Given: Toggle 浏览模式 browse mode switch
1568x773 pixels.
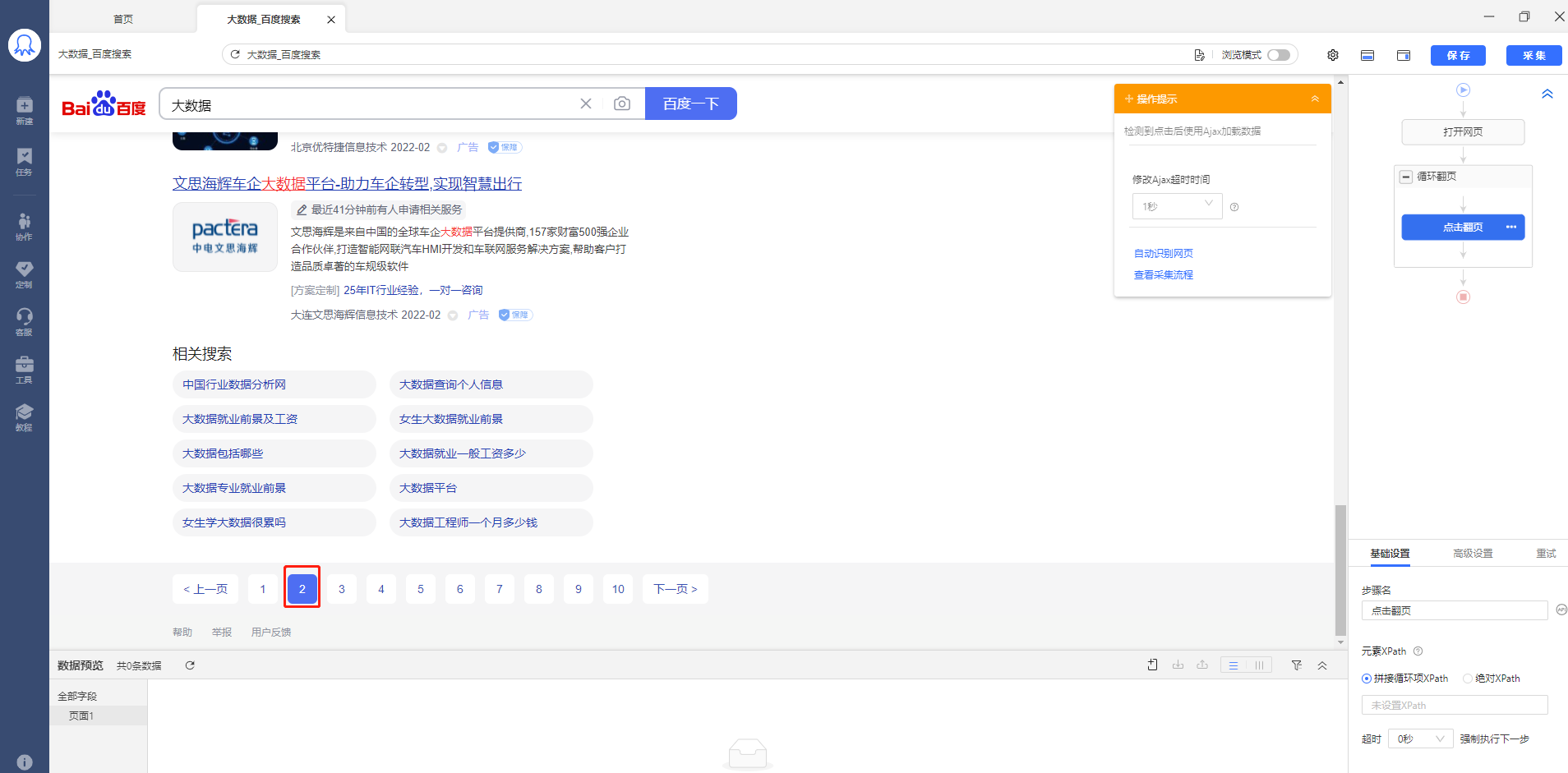Looking at the screenshot, I should (x=1279, y=55).
